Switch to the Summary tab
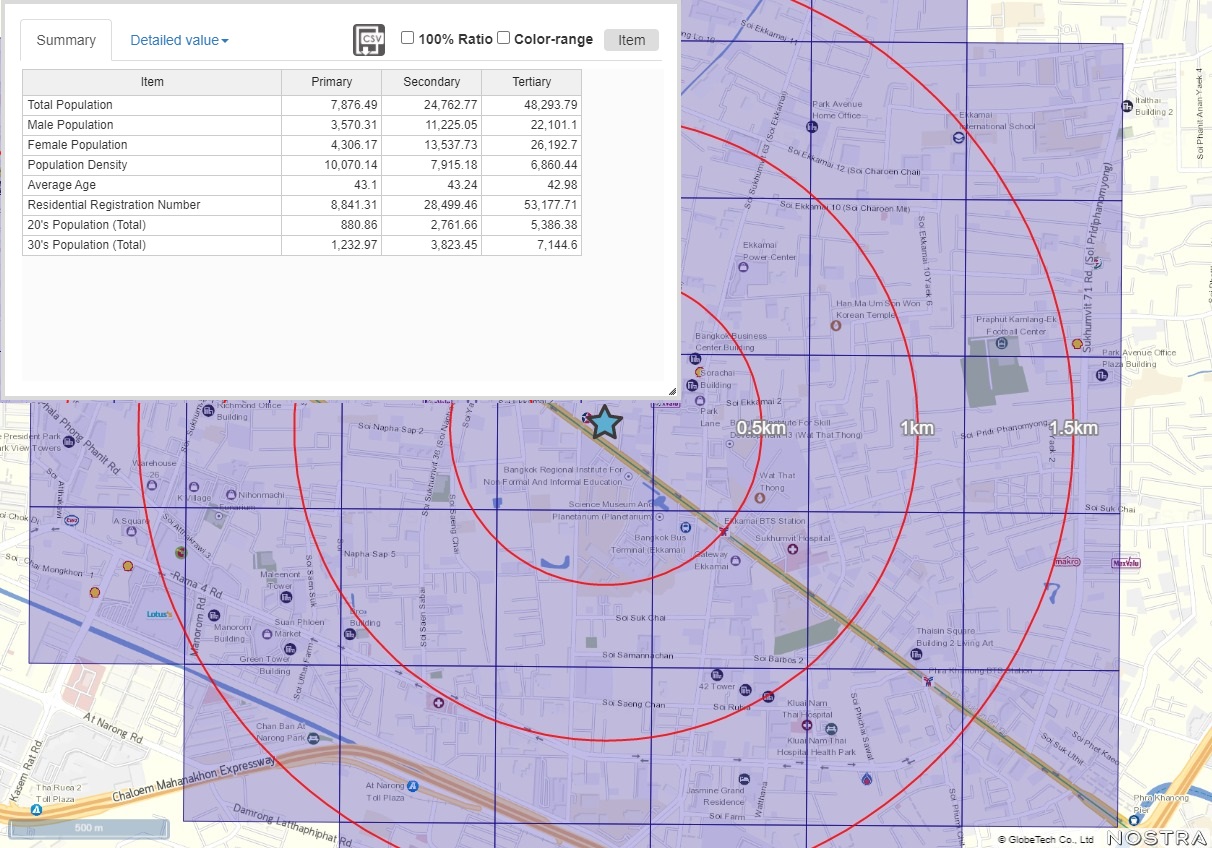Viewport: 1212px width, 848px height. click(66, 40)
